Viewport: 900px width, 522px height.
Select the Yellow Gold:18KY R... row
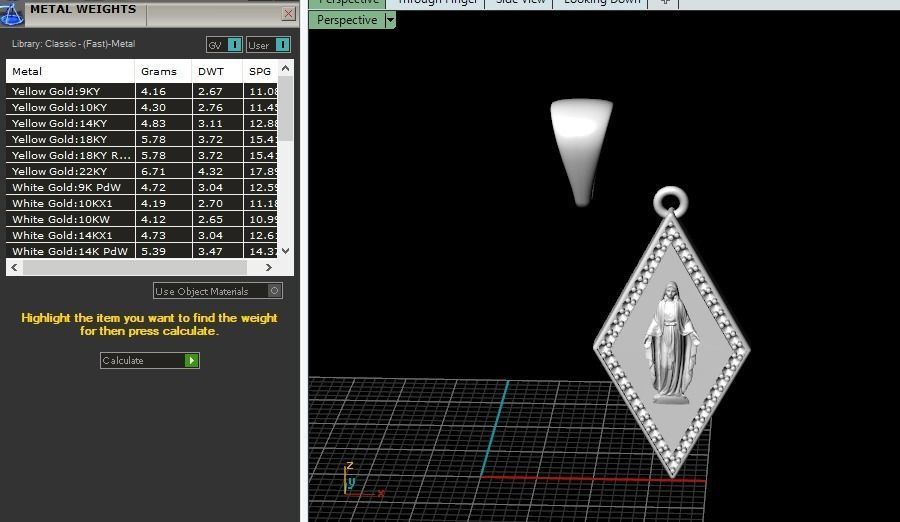pos(142,156)
